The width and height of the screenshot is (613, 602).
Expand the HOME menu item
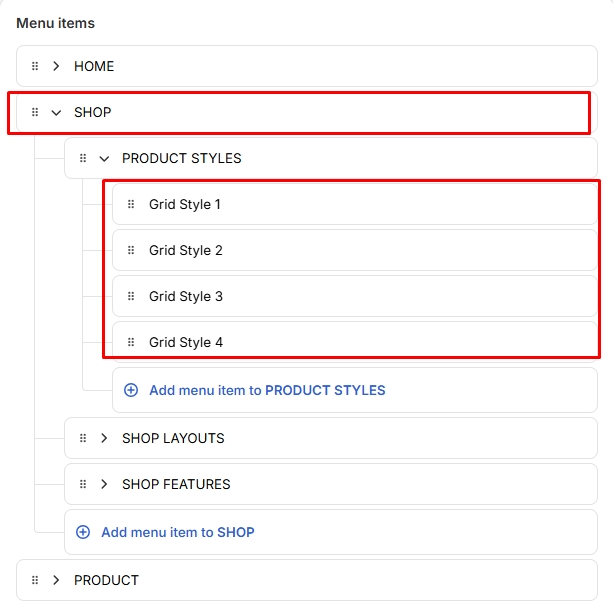point(56,66)
